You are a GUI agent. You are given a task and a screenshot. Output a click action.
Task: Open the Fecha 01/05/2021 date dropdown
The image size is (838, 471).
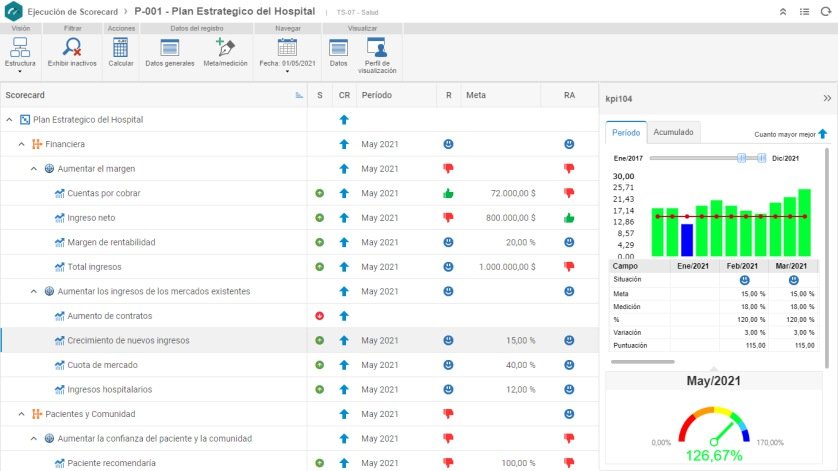287,55
